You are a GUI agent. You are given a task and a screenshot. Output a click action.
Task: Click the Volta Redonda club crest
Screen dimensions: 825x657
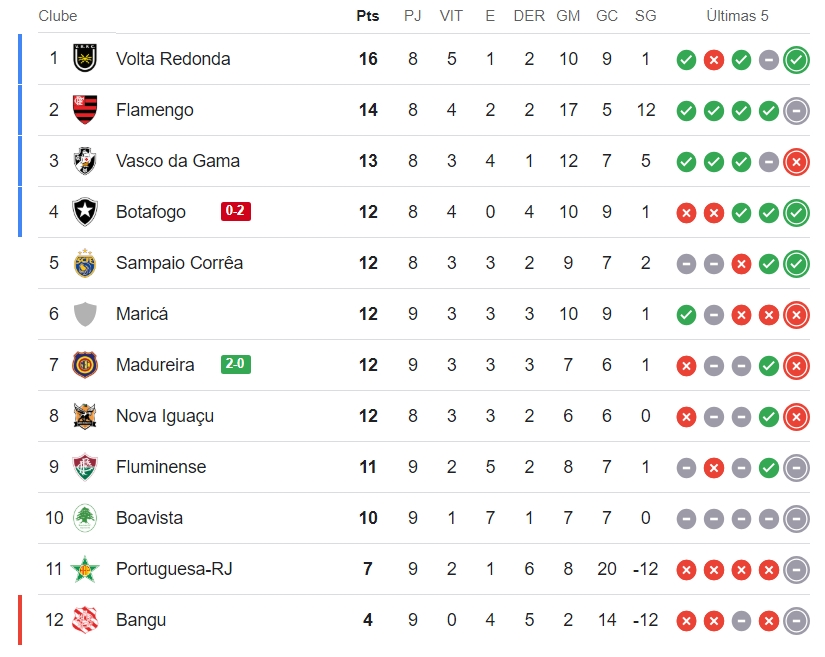[85, 58]
